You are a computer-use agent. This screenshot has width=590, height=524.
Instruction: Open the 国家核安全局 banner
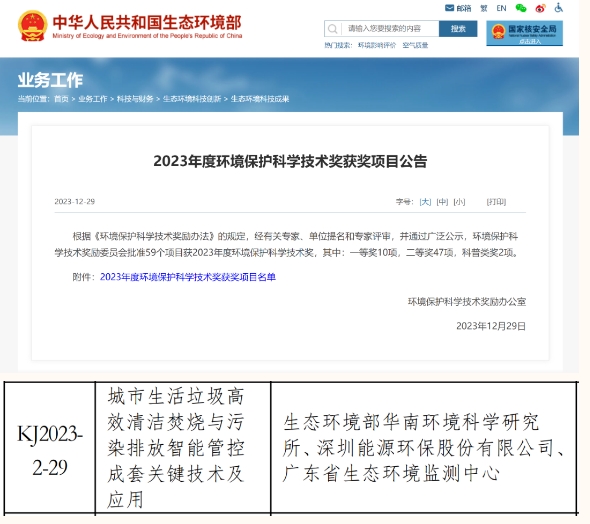(x=525, y=33)
